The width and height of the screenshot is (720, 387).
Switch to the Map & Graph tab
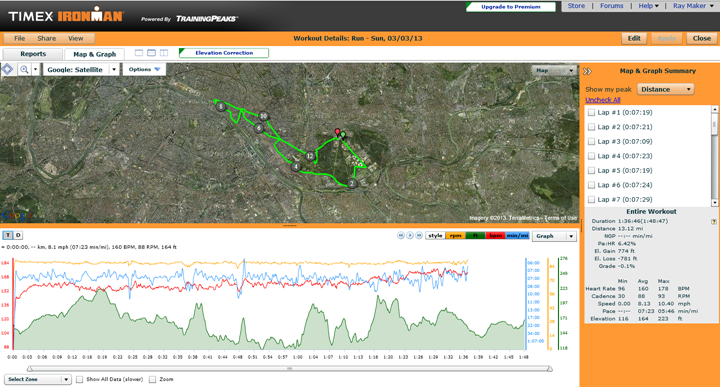tap(95, 54)
